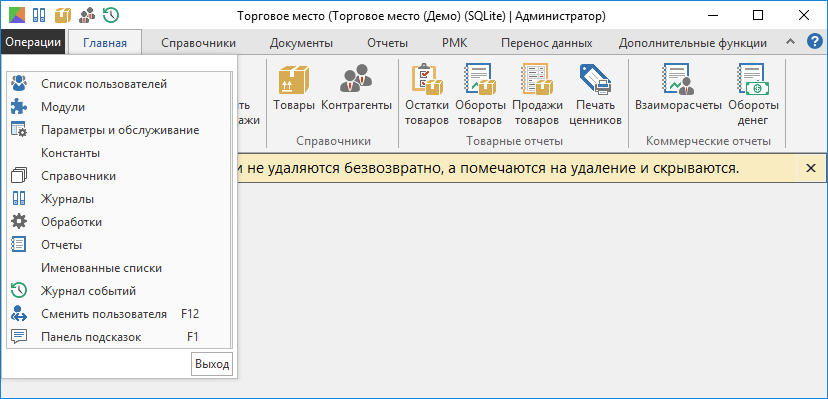Open Параметры и обслуживание
Screen dimensions: 828x399
pos(119,130)
